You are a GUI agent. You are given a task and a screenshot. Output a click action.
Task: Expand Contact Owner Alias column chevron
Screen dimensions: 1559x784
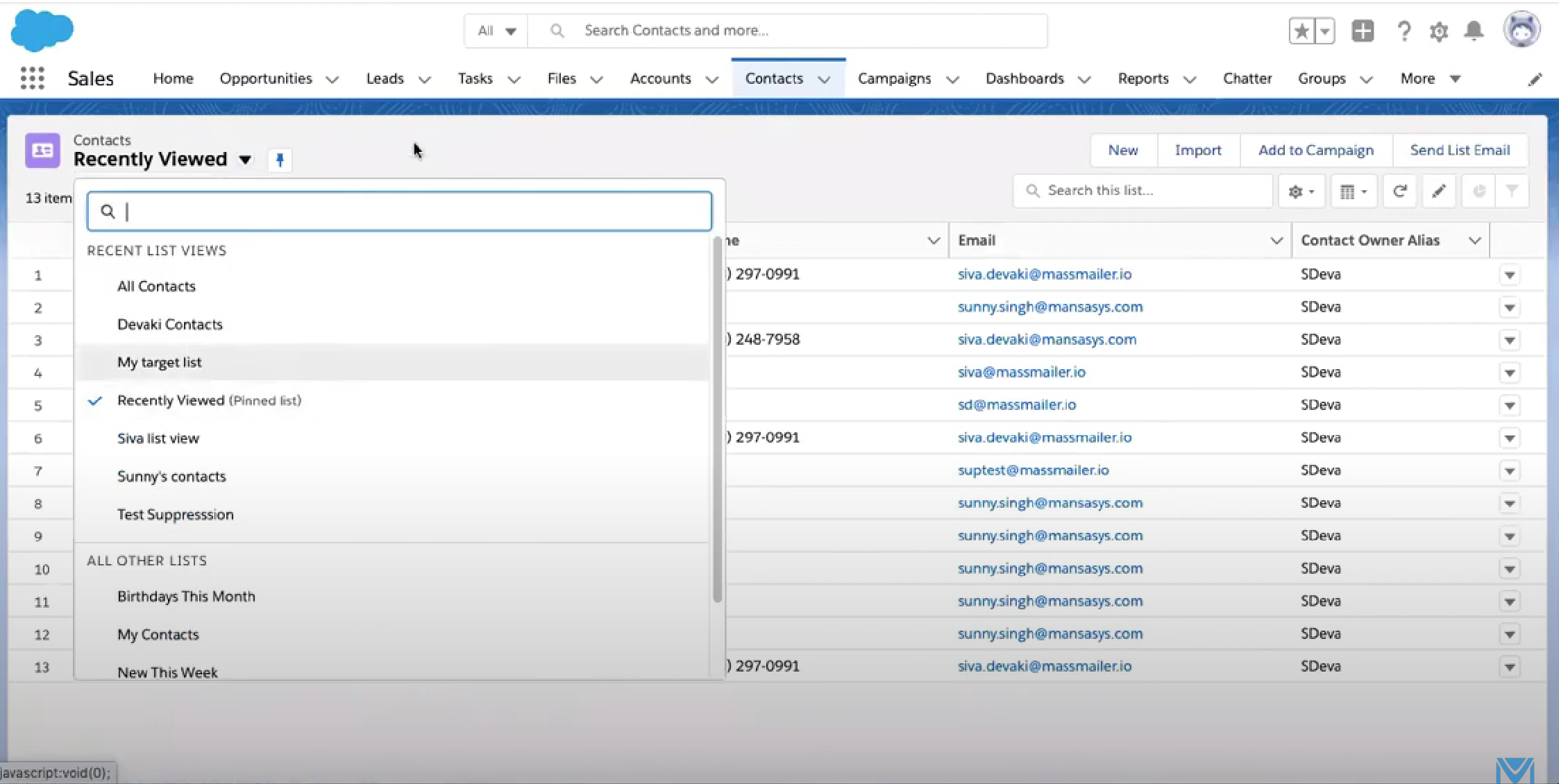coord(1474,241)
